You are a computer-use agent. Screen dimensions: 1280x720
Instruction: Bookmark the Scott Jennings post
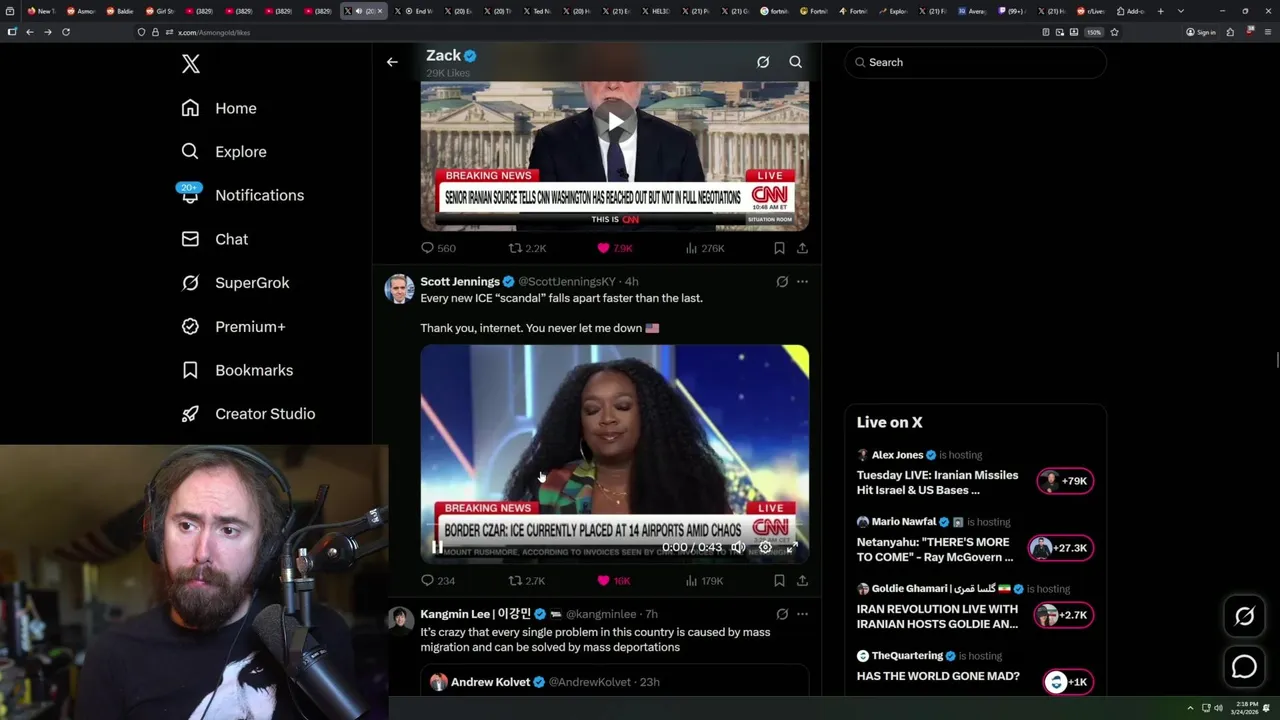[779, 580]
